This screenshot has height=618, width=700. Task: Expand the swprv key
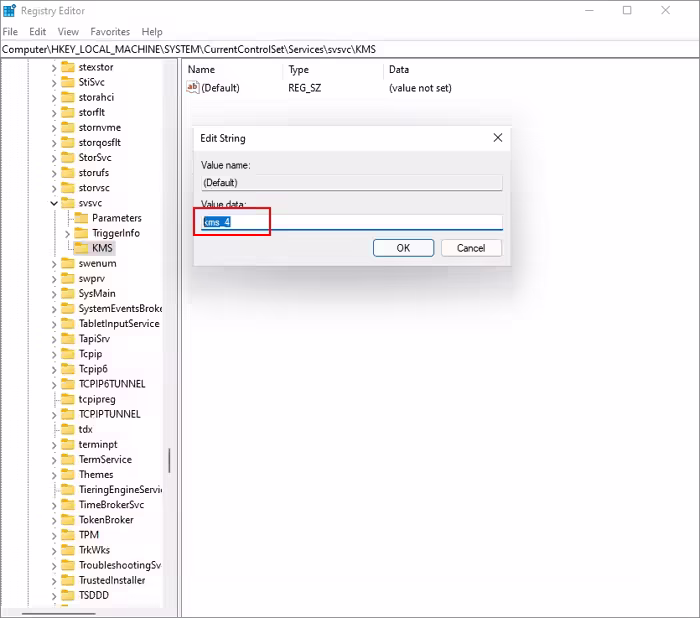54,279
